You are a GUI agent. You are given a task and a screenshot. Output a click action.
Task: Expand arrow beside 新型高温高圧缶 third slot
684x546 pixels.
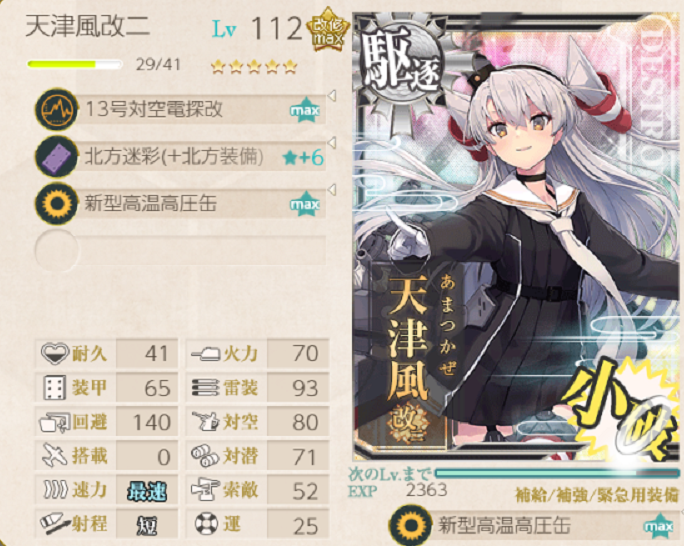coord(332,190)
